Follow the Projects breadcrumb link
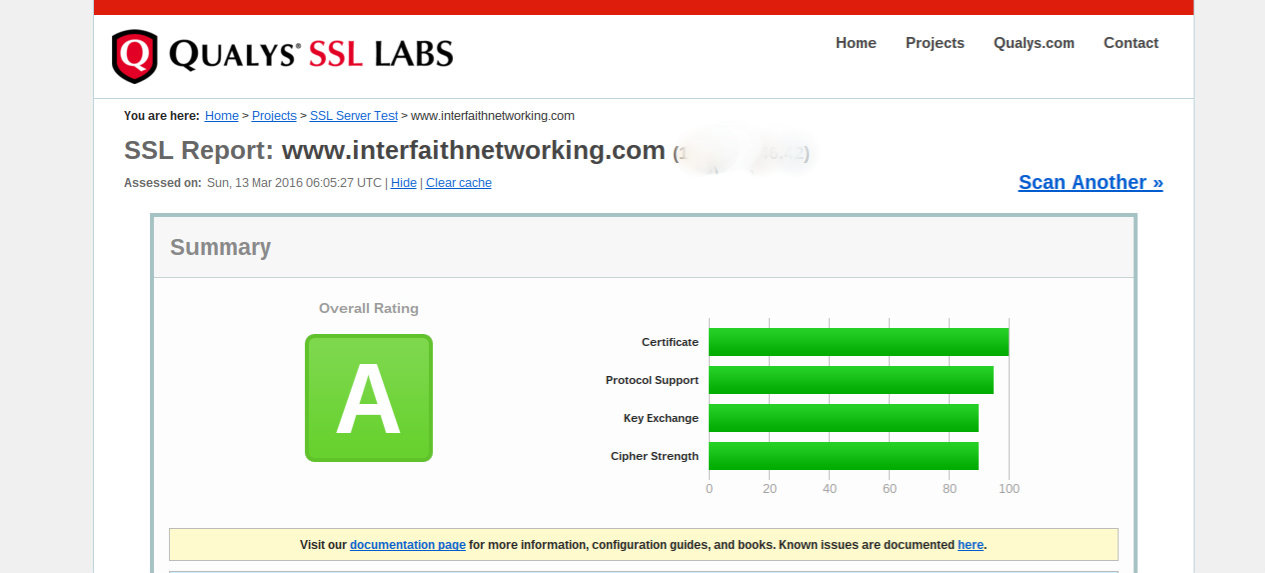Screen dimensions: 1265x573 (x=274, y=116)
